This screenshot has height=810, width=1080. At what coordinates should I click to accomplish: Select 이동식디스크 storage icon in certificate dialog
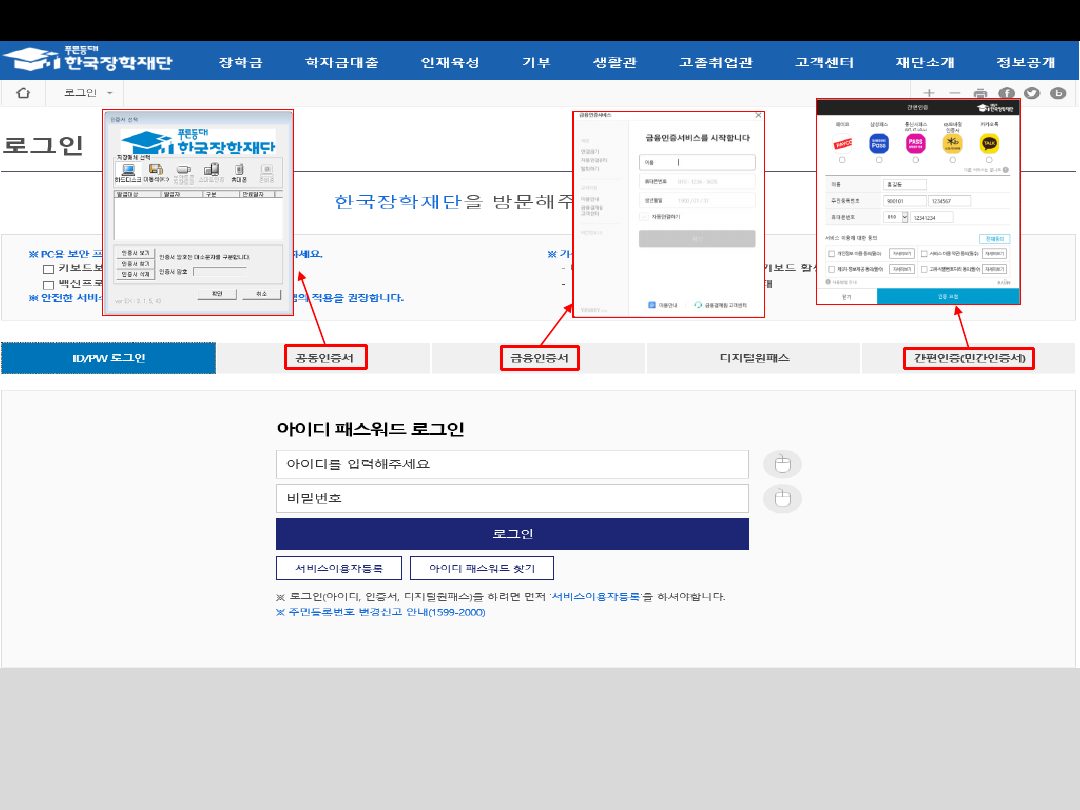(156, 173)
